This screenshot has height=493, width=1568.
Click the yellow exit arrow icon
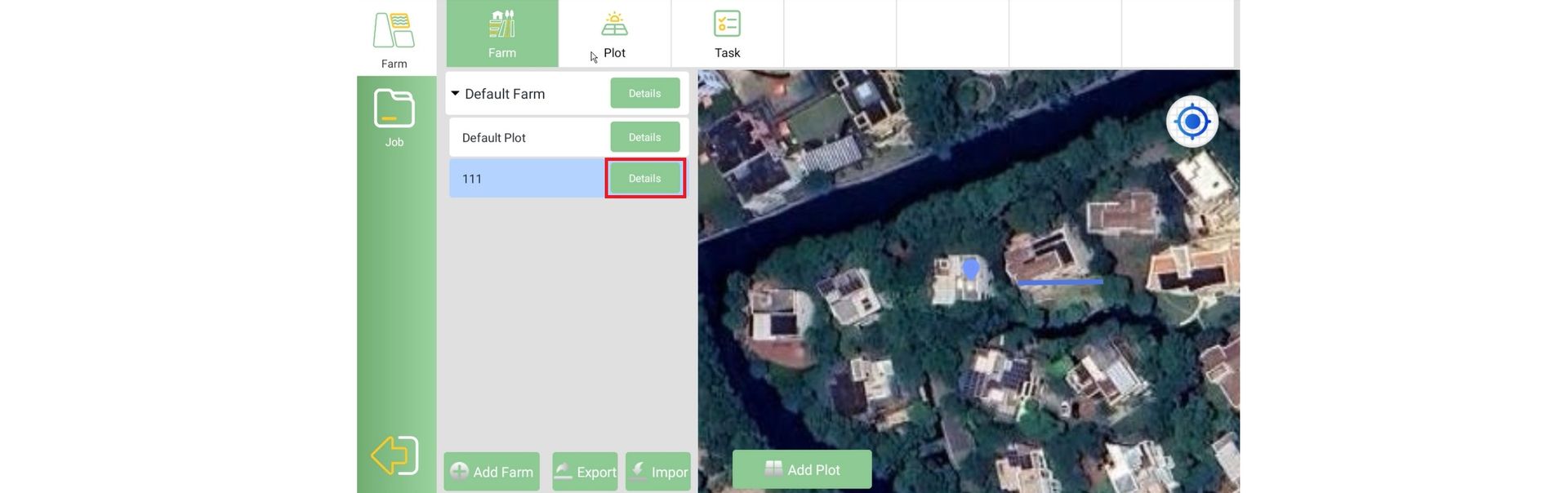point(395,455)
